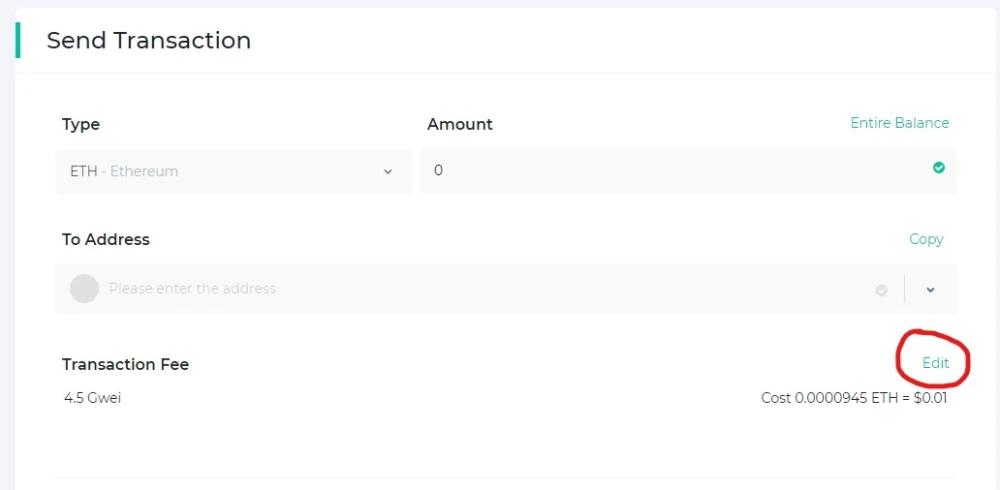Click the Transaction Fee label
Viewport: 1000px width, 490px height.
click(126, 364)
